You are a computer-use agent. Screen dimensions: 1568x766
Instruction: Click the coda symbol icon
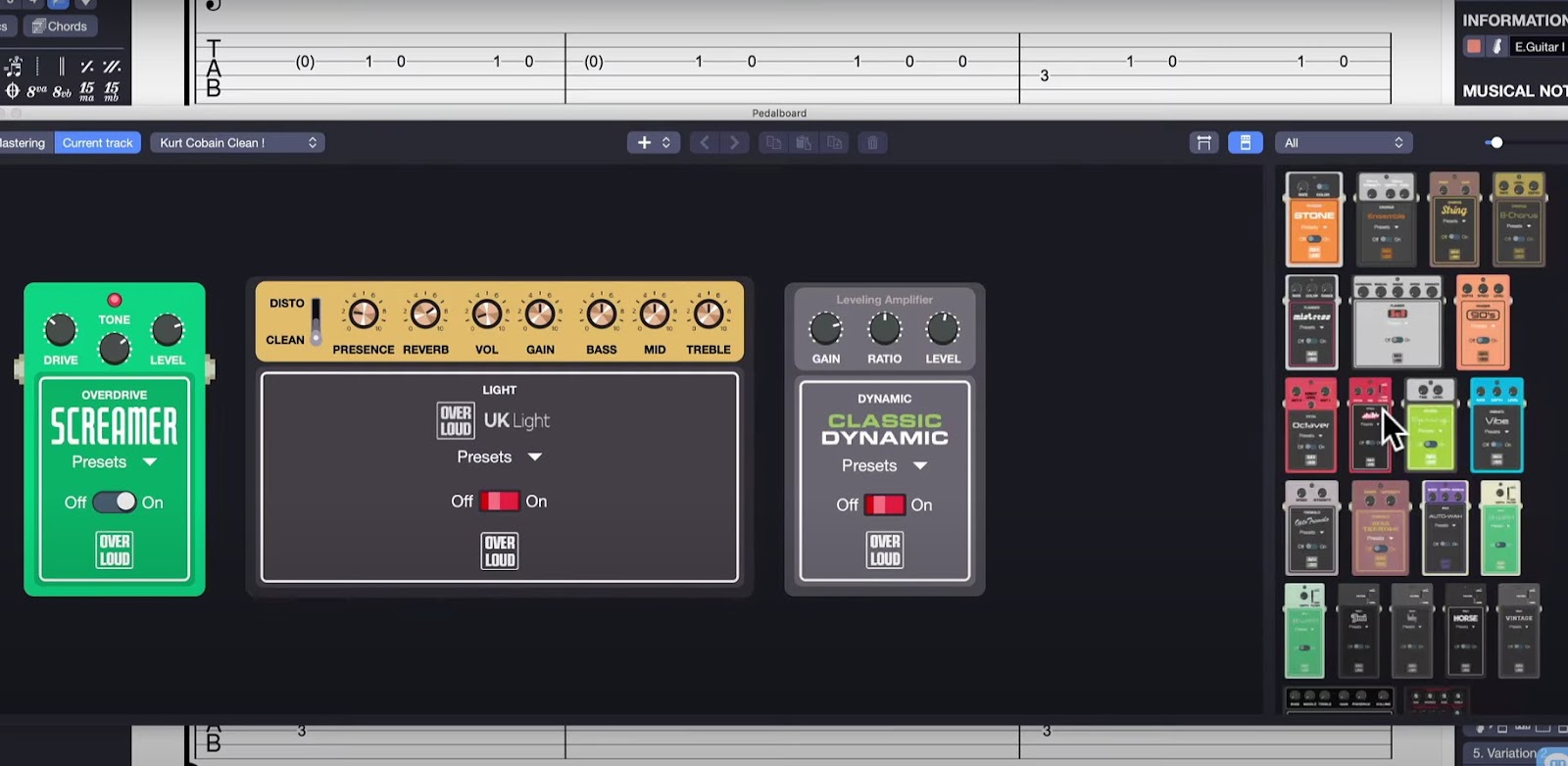tap(12, 91)
